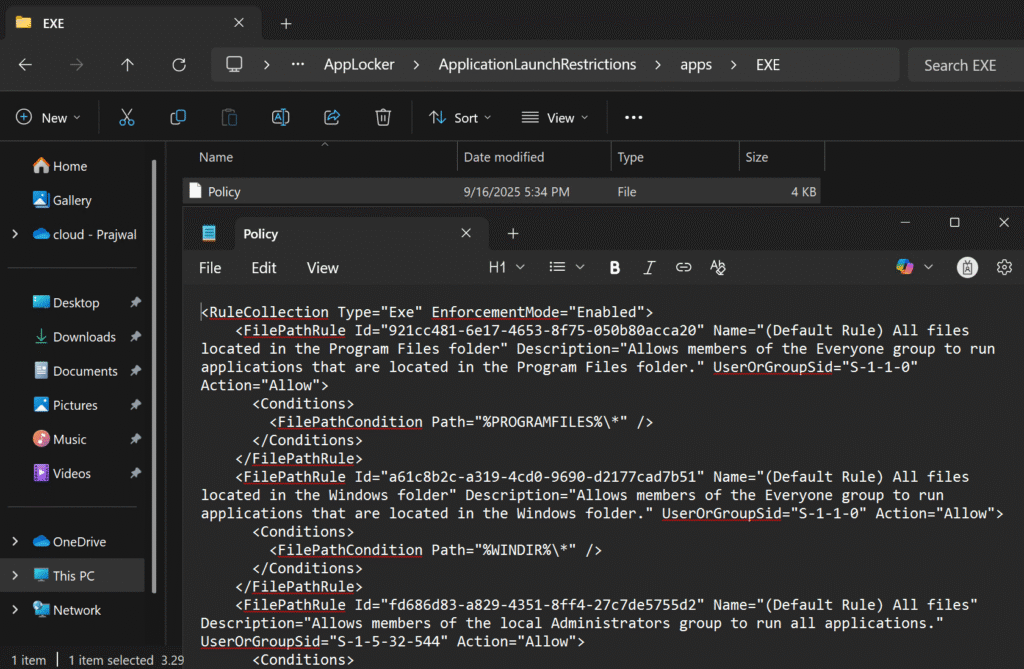Go back with the Back arrow
This screenshot has height=669, width=1024.
click(25, 65)
